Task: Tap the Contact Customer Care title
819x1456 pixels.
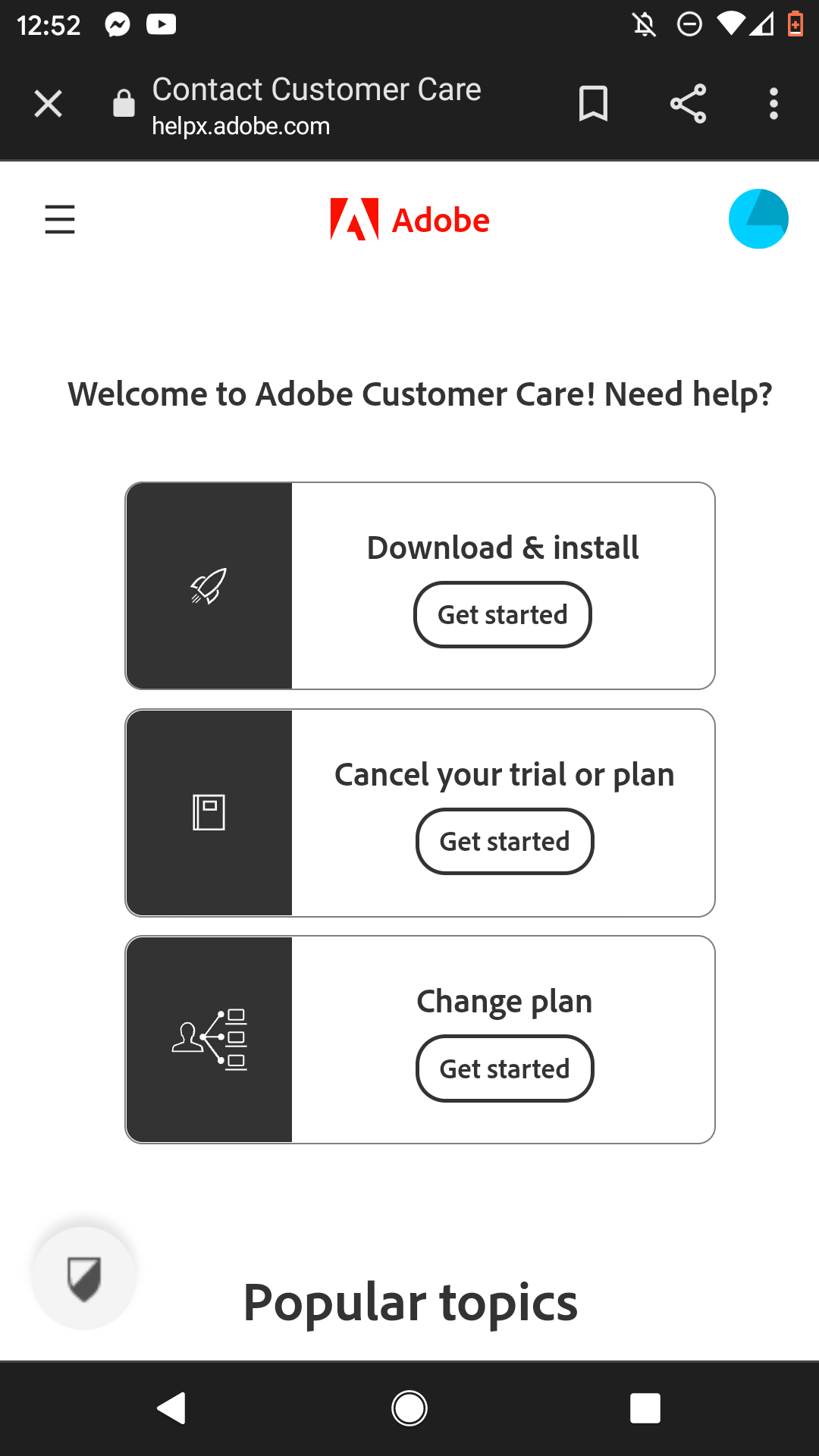Action: [317, 89]
